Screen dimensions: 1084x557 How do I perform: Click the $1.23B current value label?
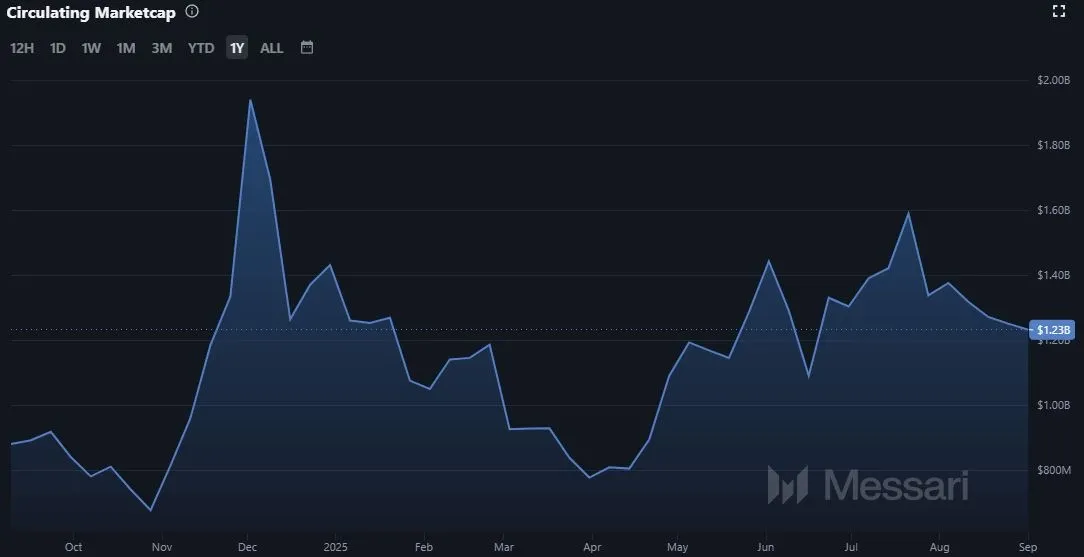tap(1052, 330)
